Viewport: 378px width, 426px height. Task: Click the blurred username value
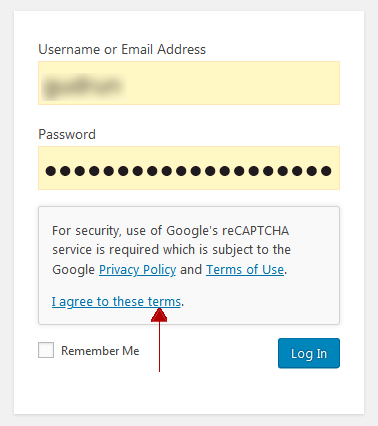coord(83,85)
